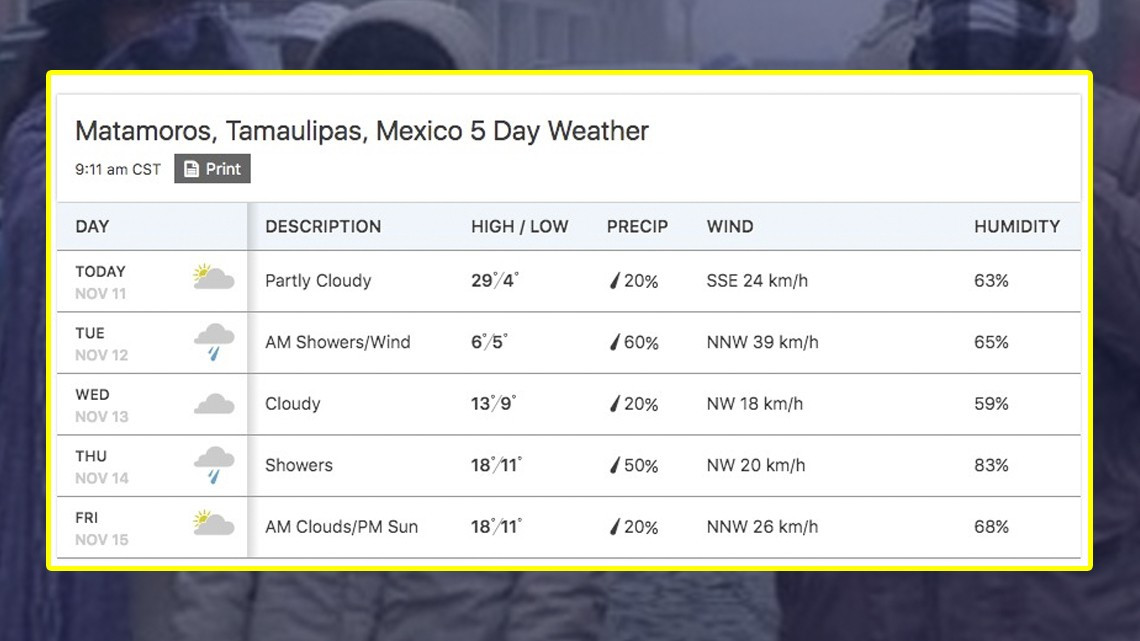Click the HIGH / LOW column header

pyautogui.click(x=520, y=227)
